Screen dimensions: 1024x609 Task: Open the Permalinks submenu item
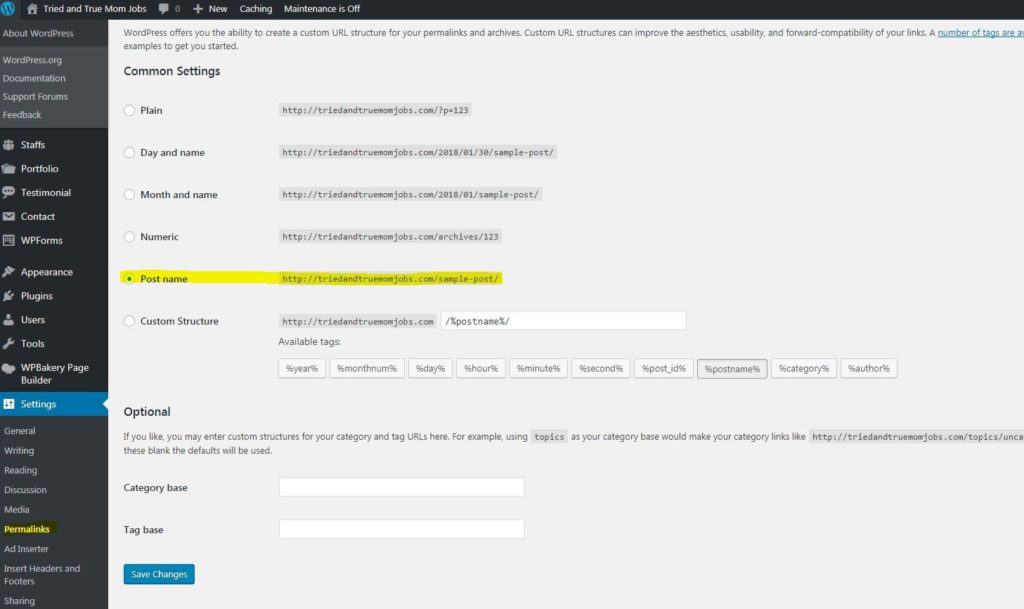27,529
